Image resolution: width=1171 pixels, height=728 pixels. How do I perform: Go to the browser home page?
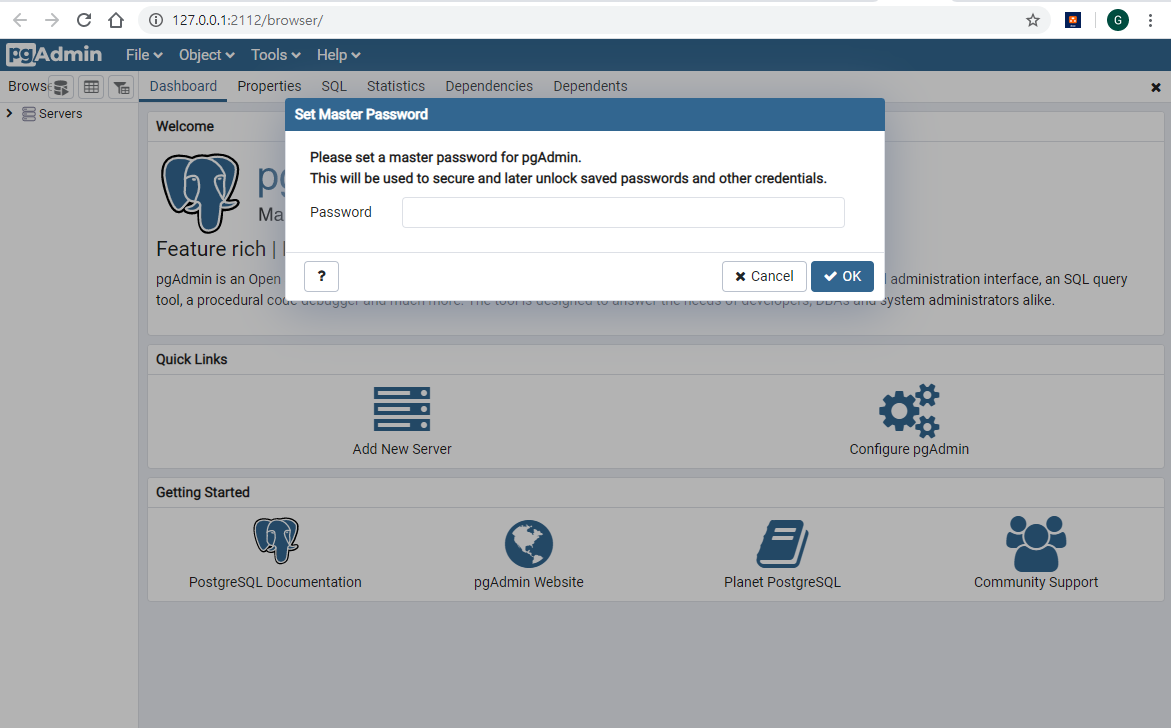116,20
